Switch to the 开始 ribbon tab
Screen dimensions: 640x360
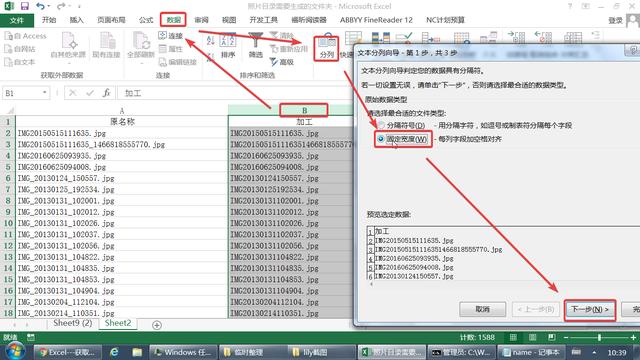coord(49,20)
